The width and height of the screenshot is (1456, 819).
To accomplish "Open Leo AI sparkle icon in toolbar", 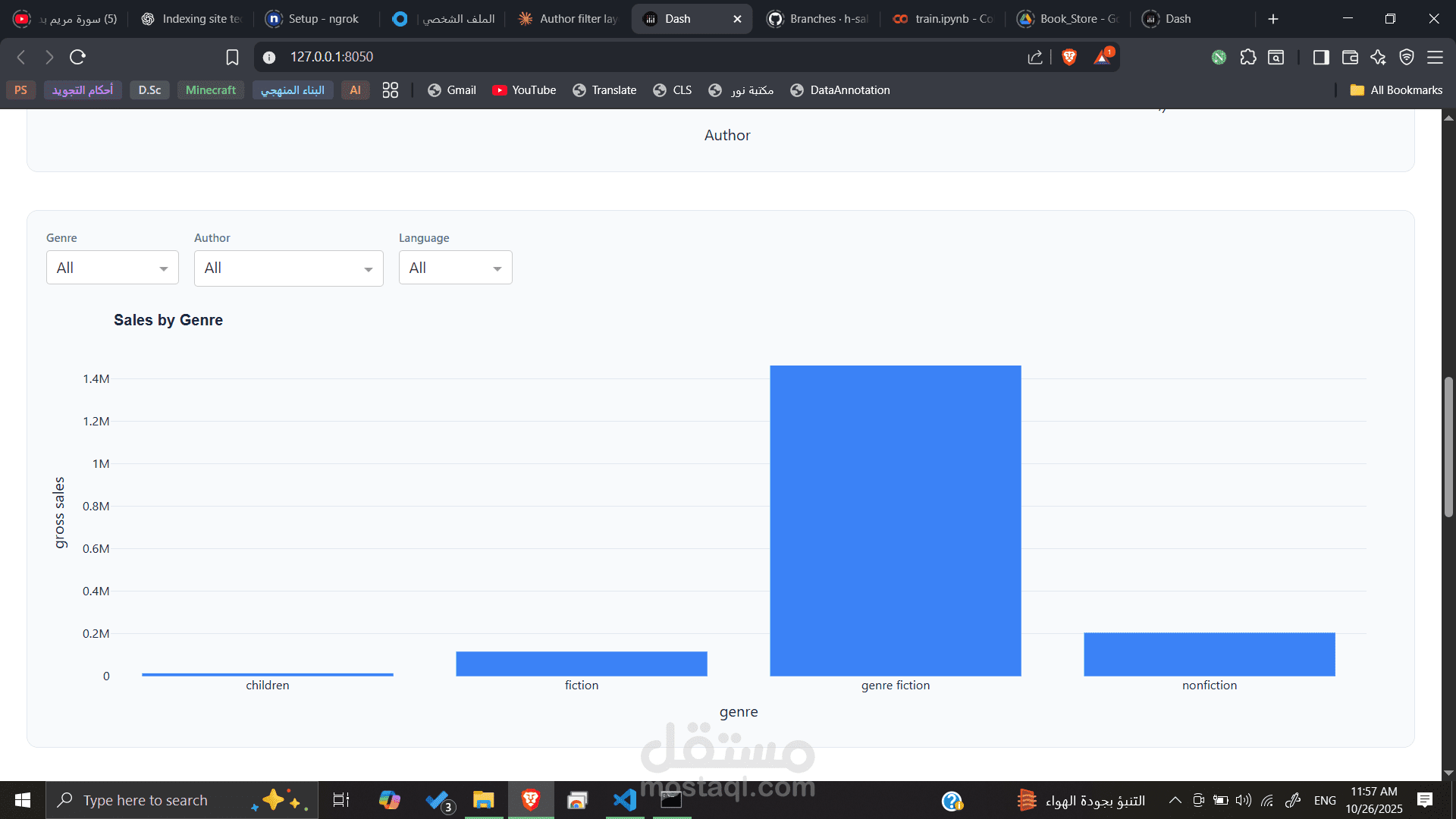I will tap(1378, 57).
